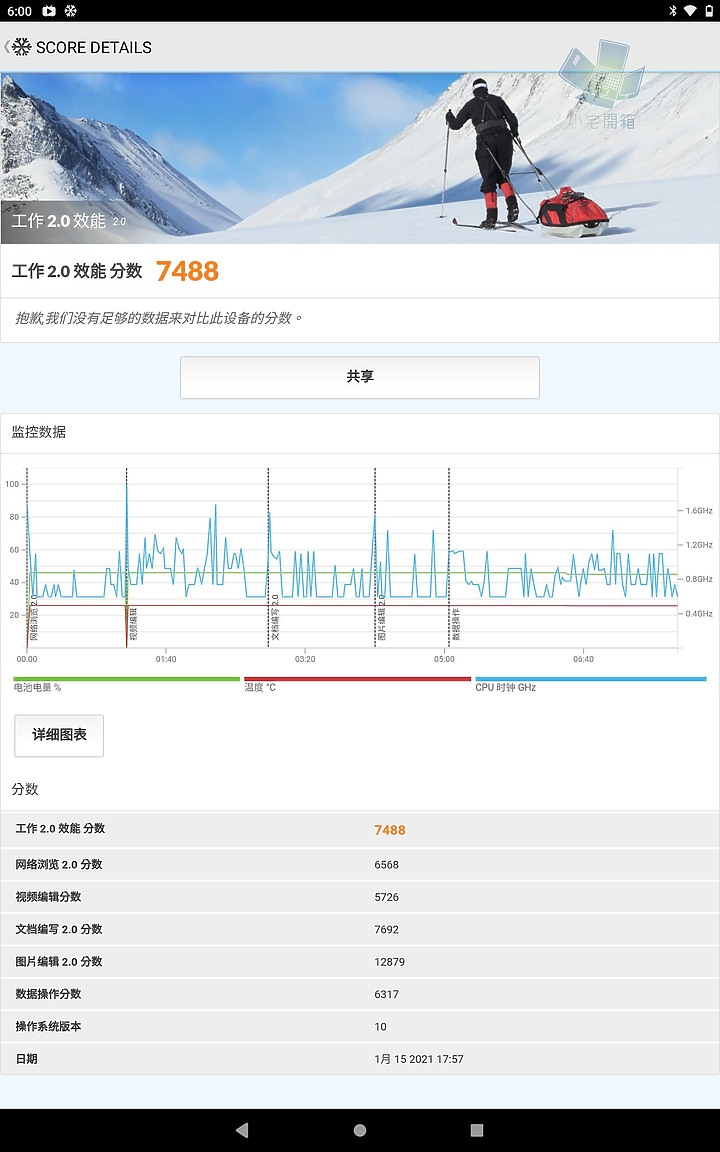Tap the 分数 section heading
720x1152 pixels.
point(25,789)
